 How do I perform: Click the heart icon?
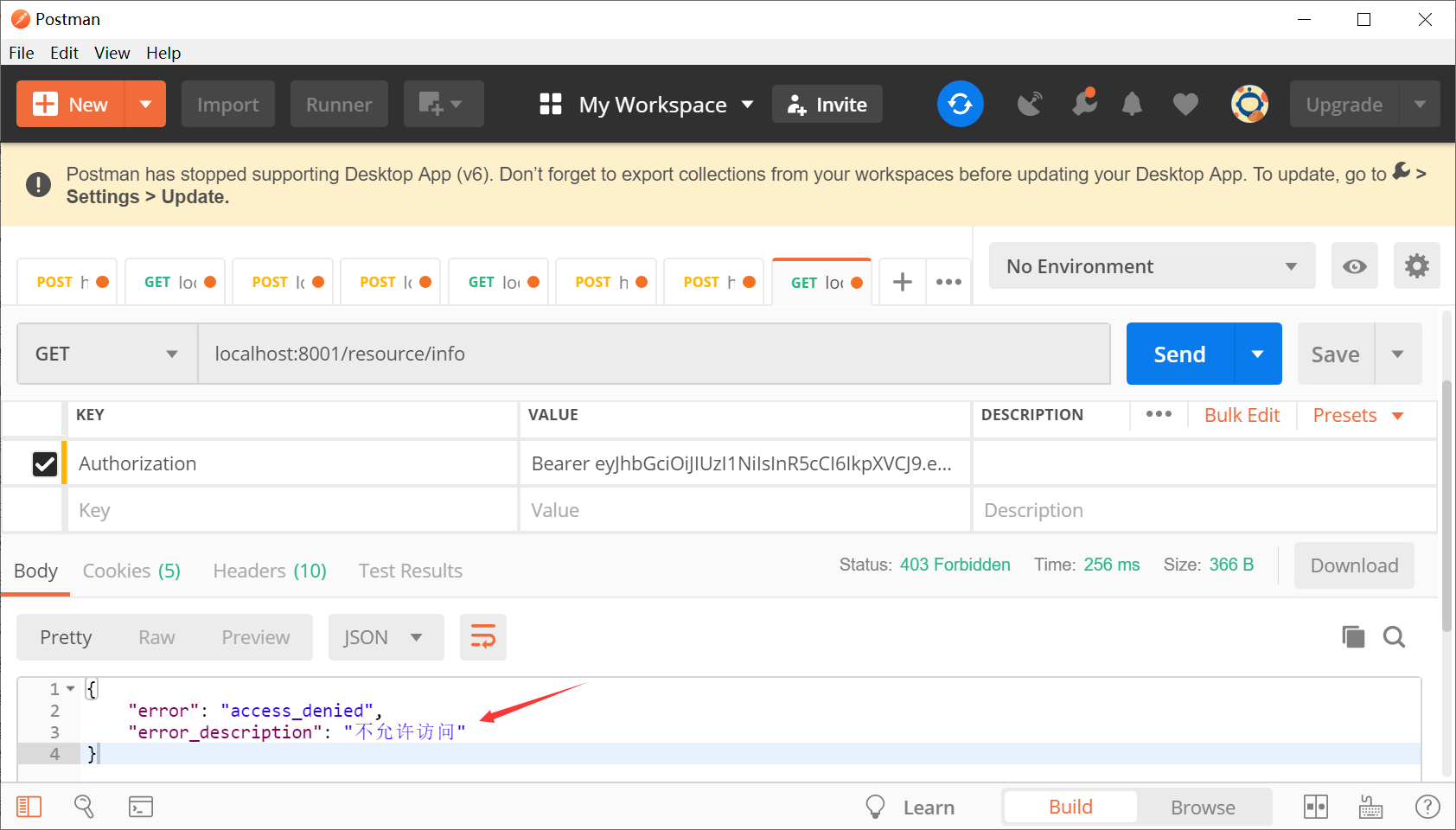tap(1185, 105)
